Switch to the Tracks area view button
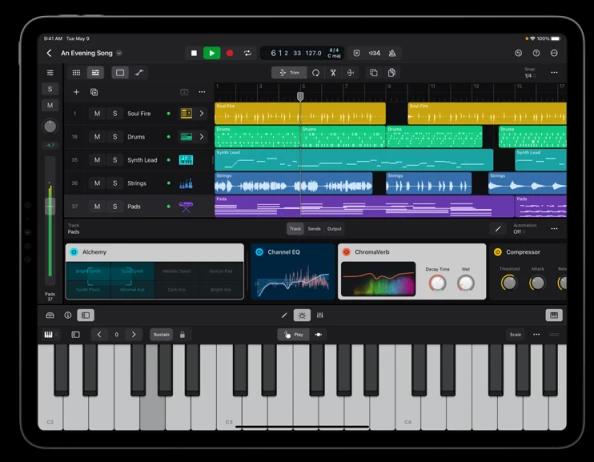594x462 pixels. click(95, 72)
